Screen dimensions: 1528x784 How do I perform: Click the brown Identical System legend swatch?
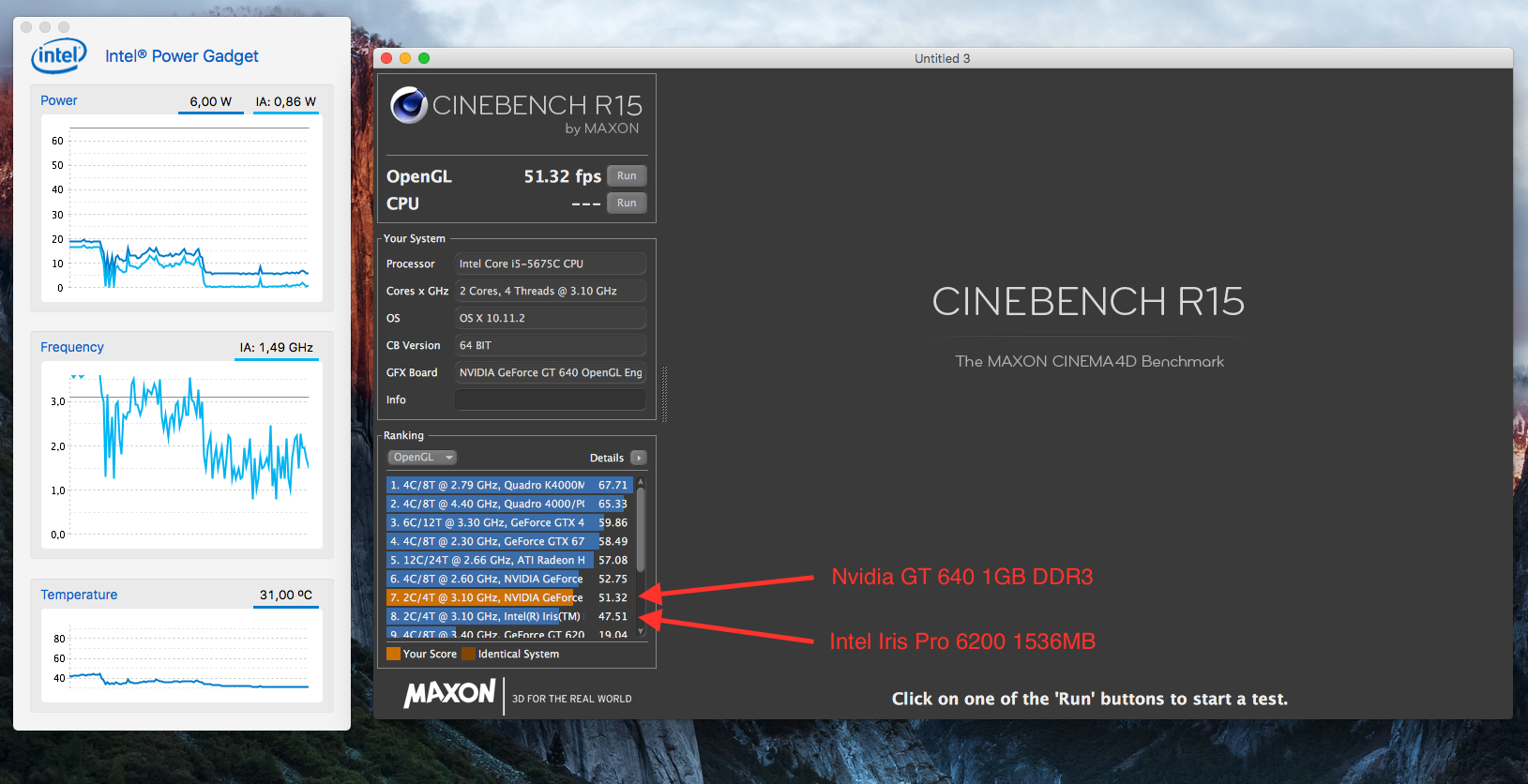pos(468,654)
